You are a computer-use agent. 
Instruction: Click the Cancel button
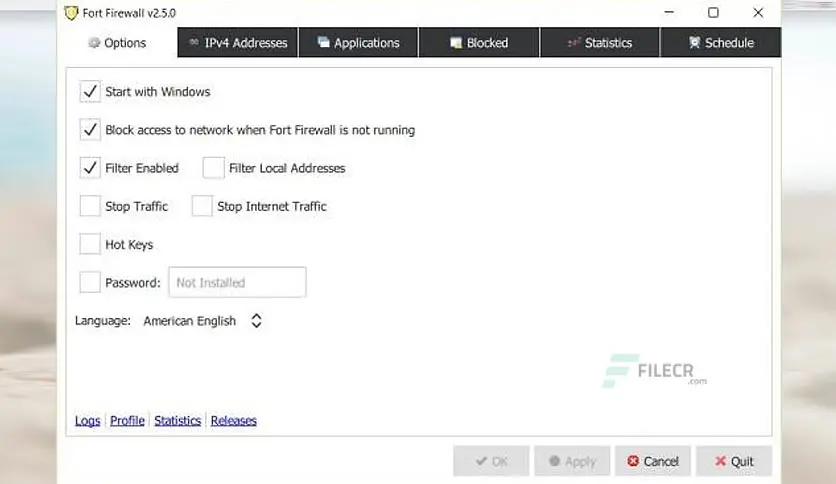tap(653, 461)
